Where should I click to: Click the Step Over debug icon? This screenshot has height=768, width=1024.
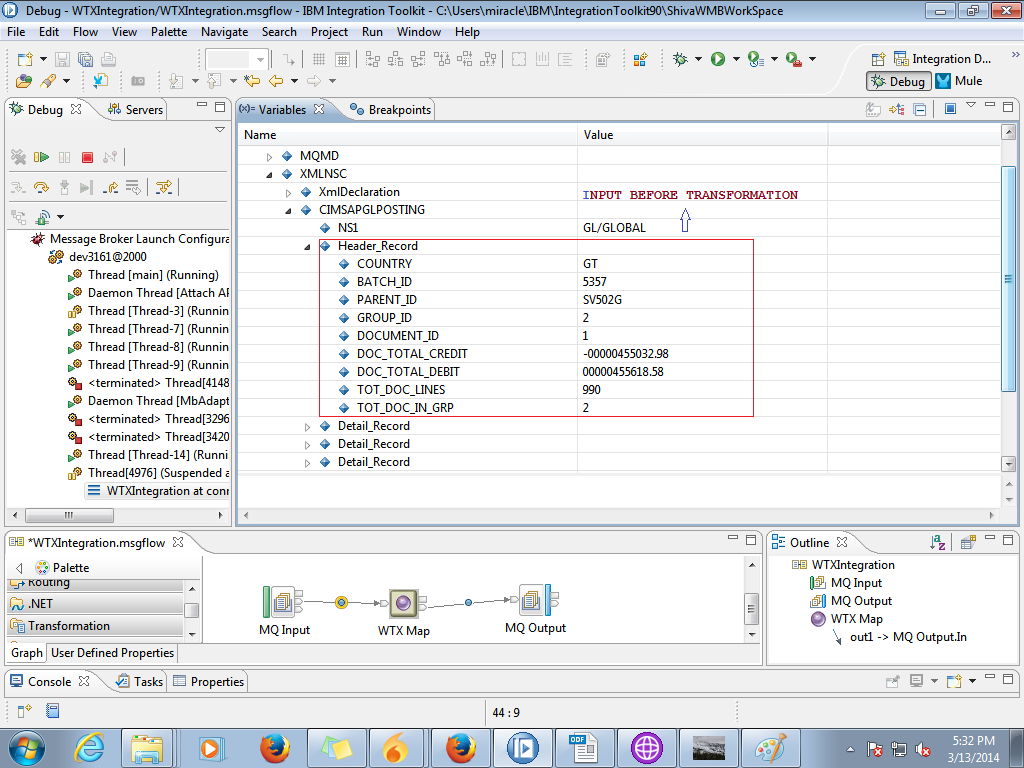pos(41,188)
